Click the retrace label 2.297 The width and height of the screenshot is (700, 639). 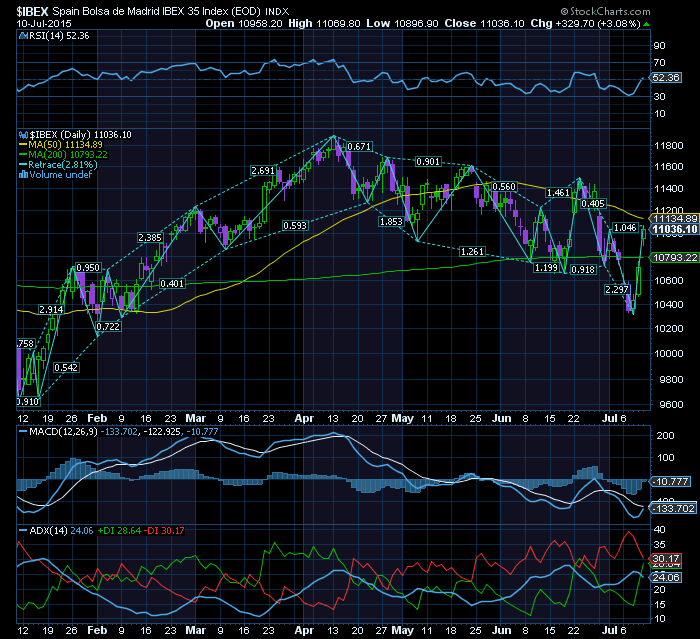pos(617,289)
